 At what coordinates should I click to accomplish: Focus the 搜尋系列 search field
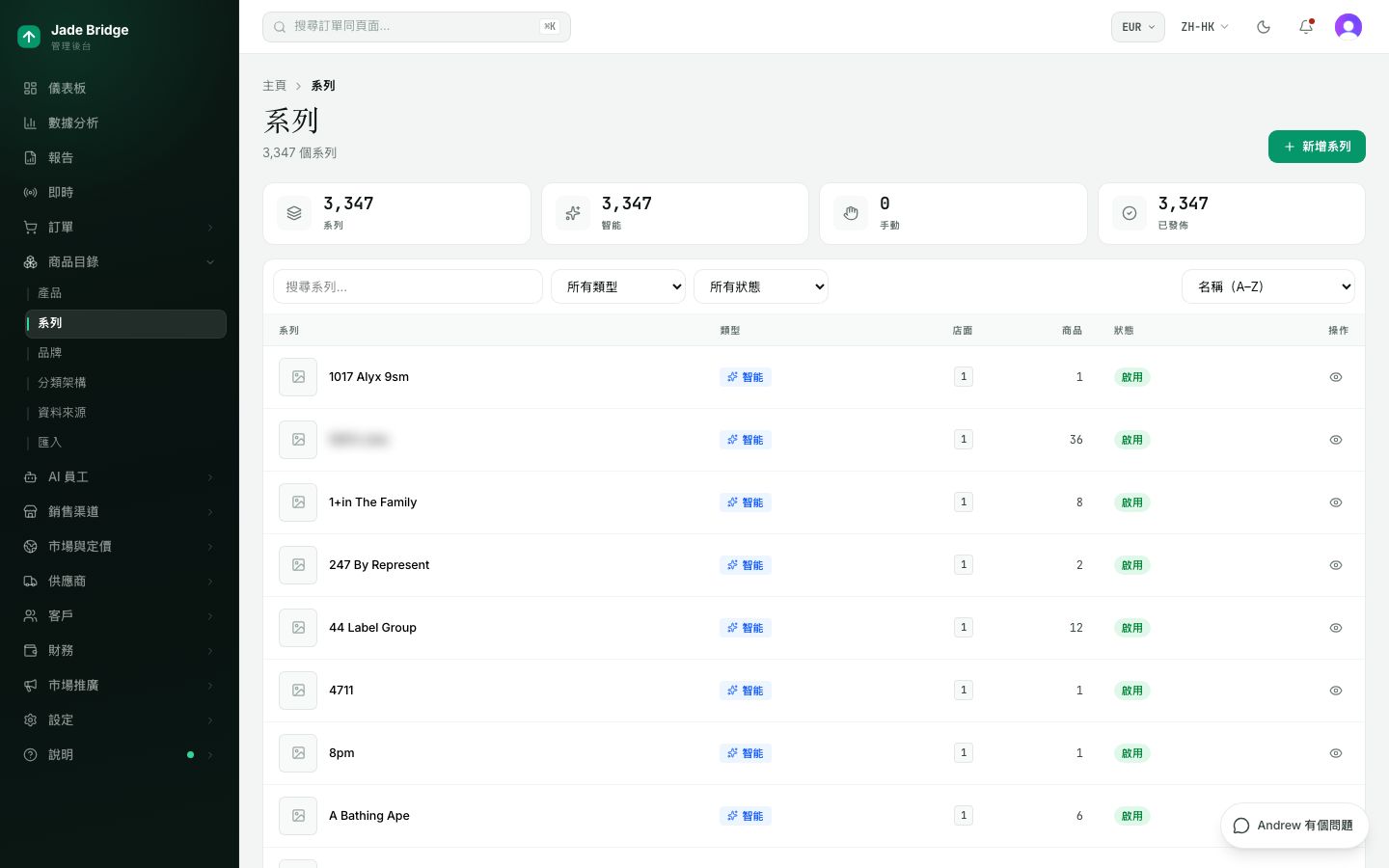408,286
